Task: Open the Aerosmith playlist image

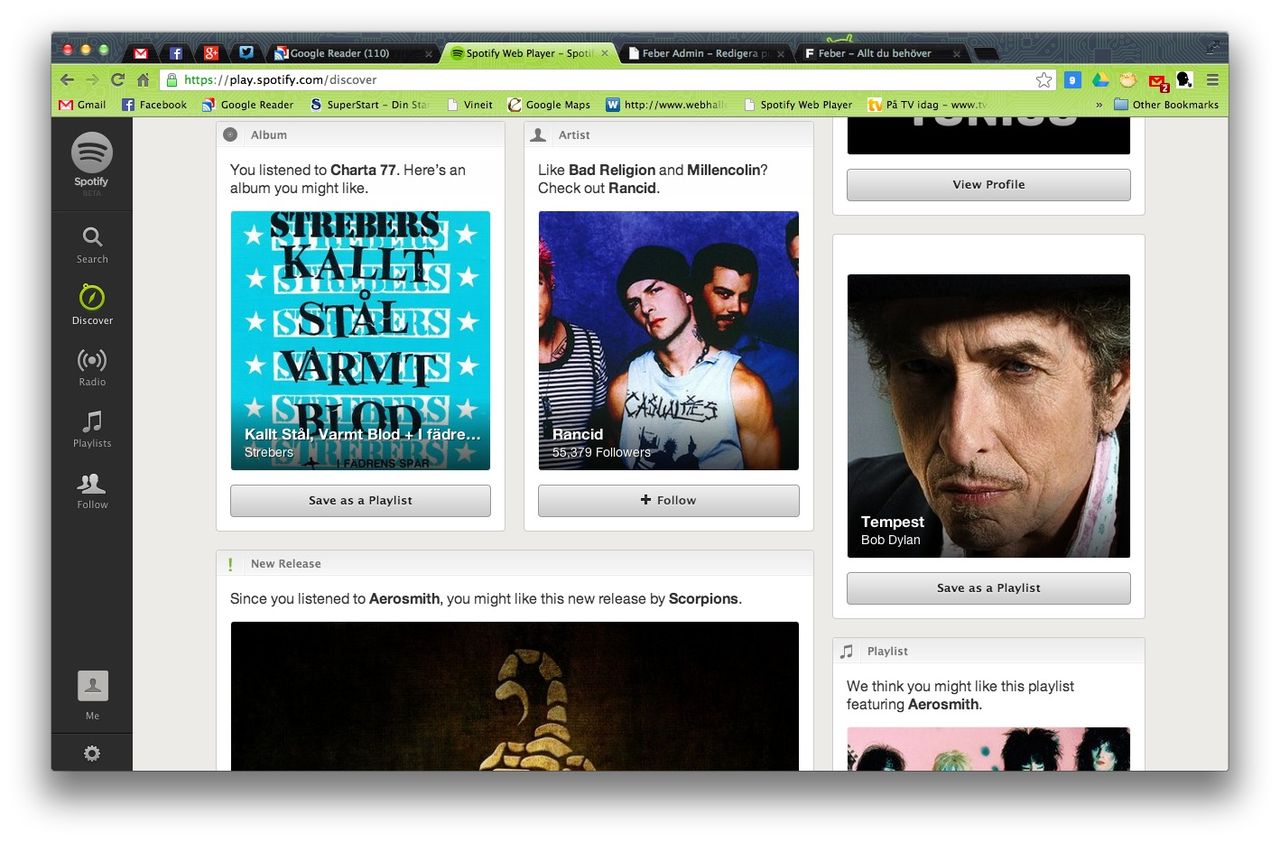Action: (x=988, y=749)
